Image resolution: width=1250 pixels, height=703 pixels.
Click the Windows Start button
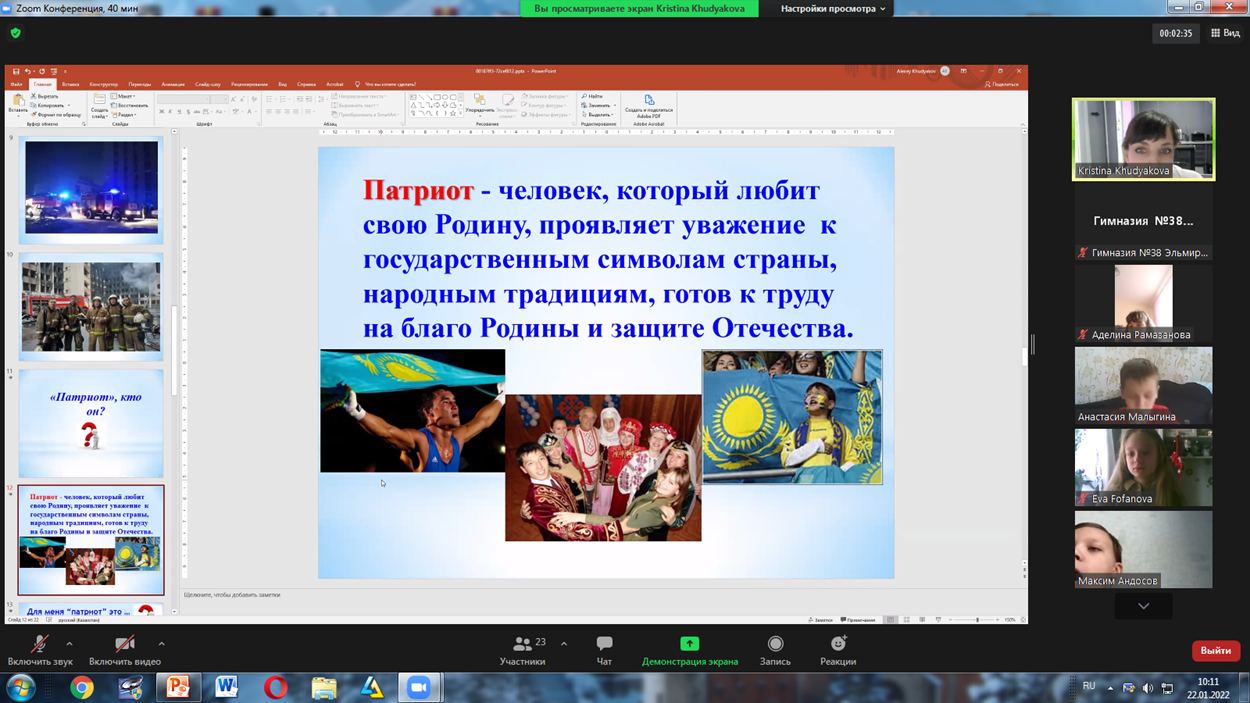click(20, 687)
